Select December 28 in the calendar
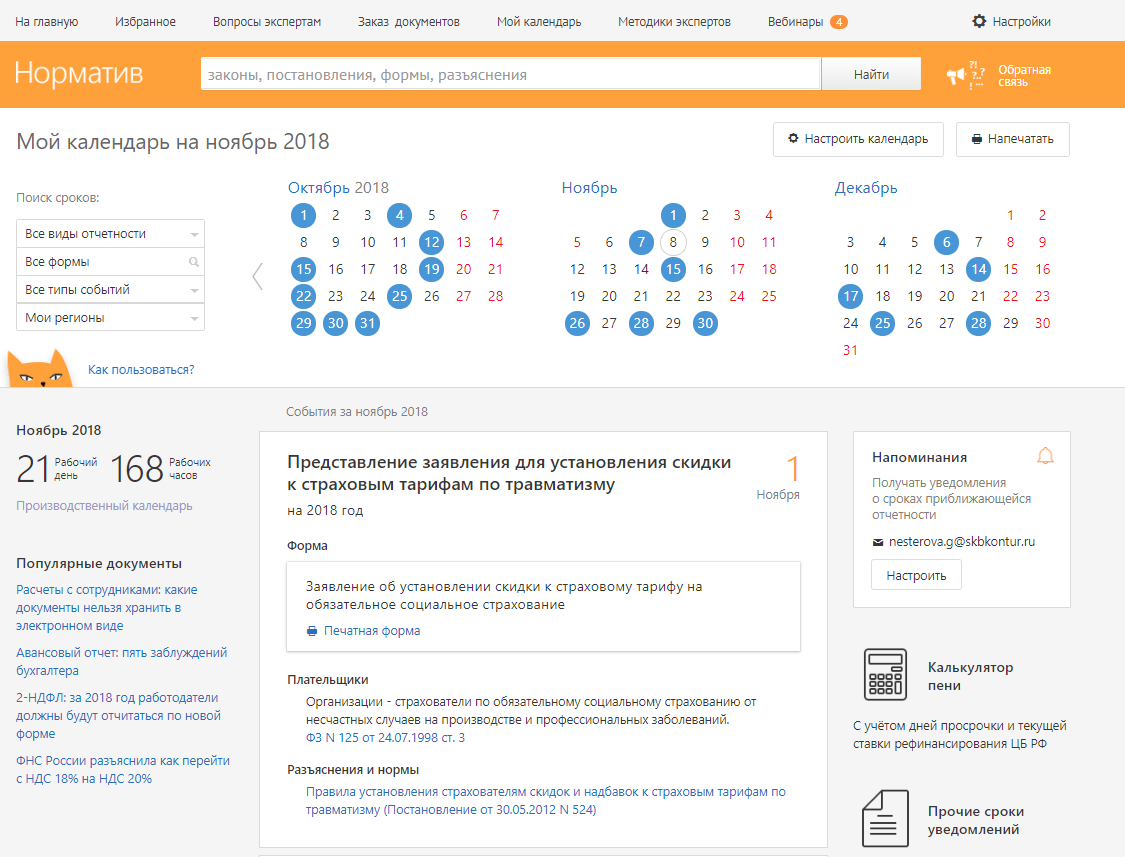This screenshot has height=857, width=1125. tap(979, 323)
